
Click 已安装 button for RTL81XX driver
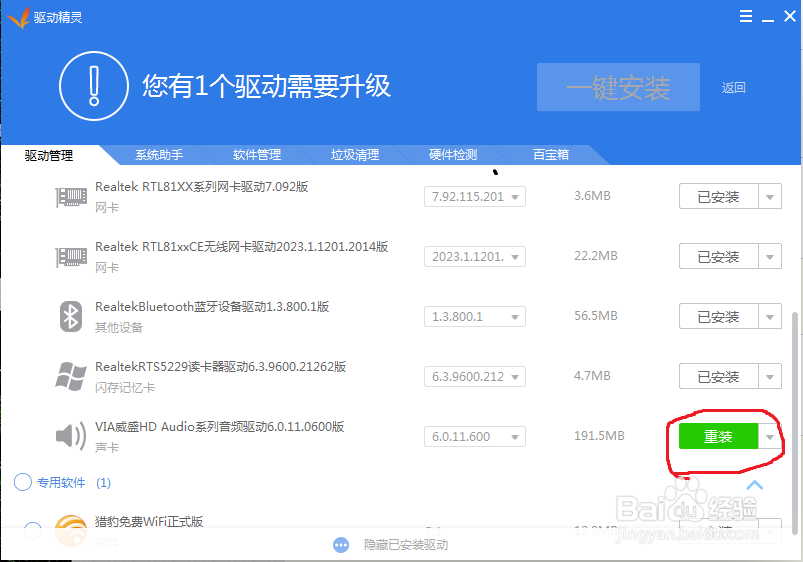719,197
